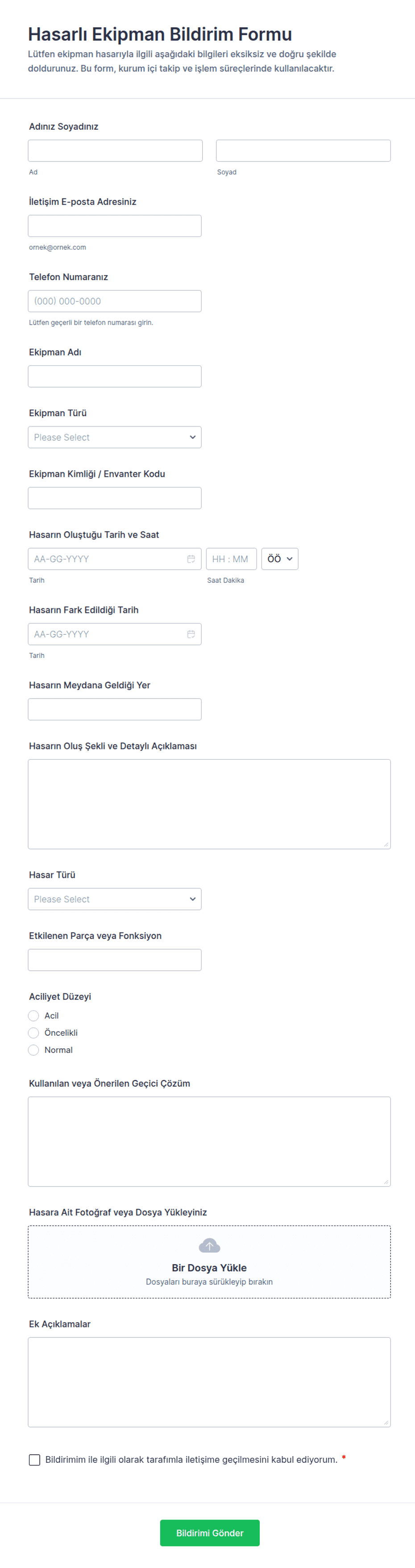415x1568 pixels.
Task: Select the Normal urgency radio button
Action: point(34,1049)
